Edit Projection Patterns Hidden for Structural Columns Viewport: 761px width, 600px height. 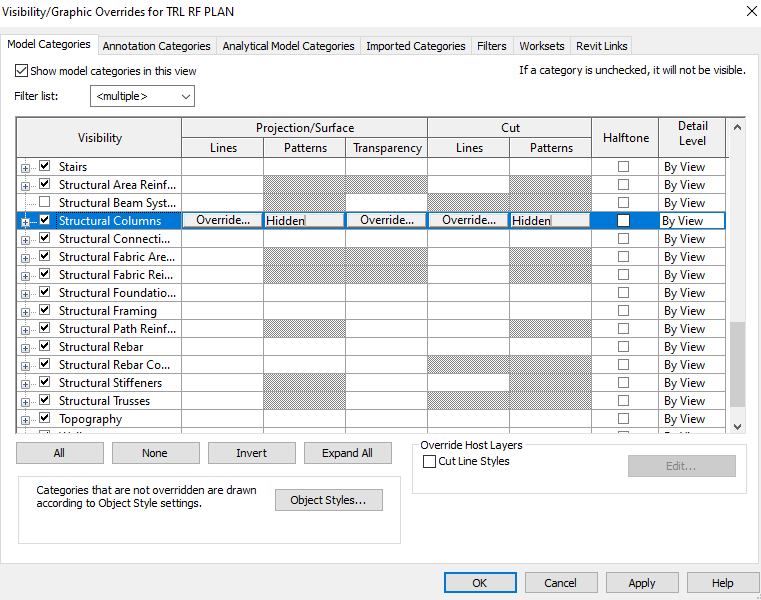click(304, 220)
